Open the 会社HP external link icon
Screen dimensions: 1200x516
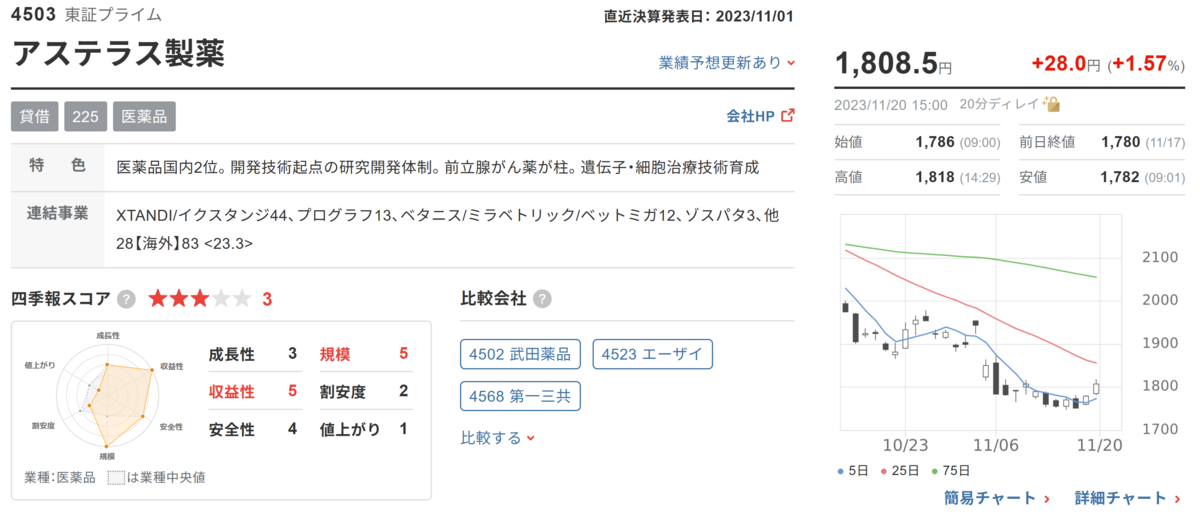788,115
